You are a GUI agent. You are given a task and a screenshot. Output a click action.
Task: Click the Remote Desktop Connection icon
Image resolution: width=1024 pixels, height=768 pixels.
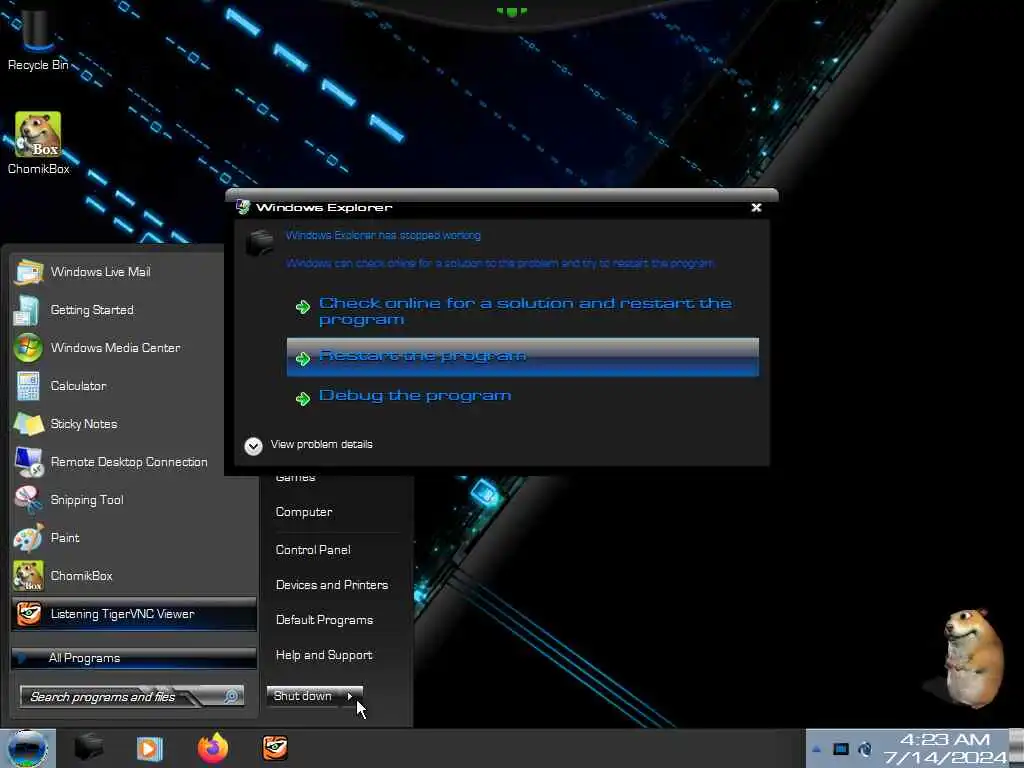(x=29, y=462)
